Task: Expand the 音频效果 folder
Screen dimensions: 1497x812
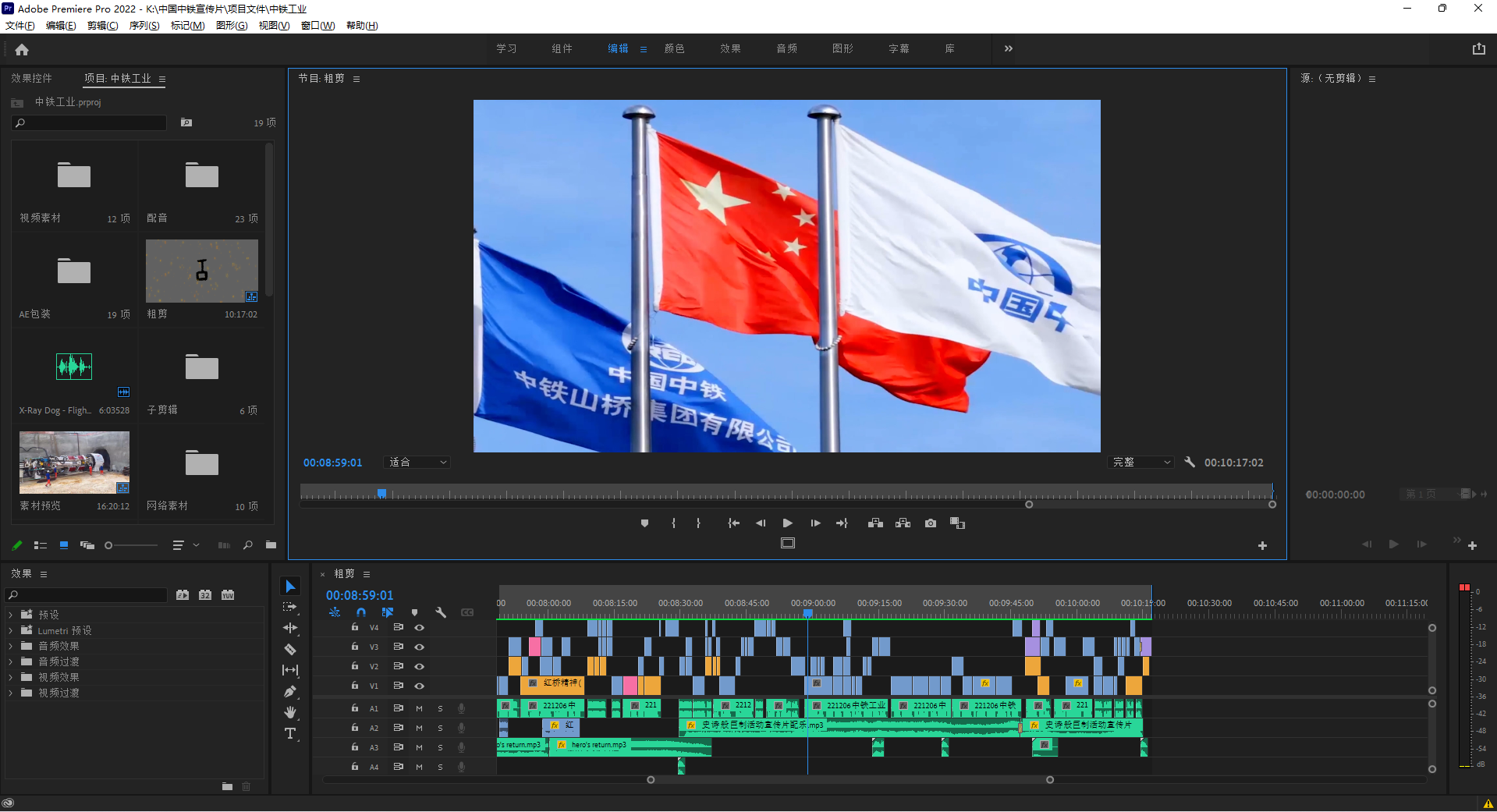Action: pos(11,646)
